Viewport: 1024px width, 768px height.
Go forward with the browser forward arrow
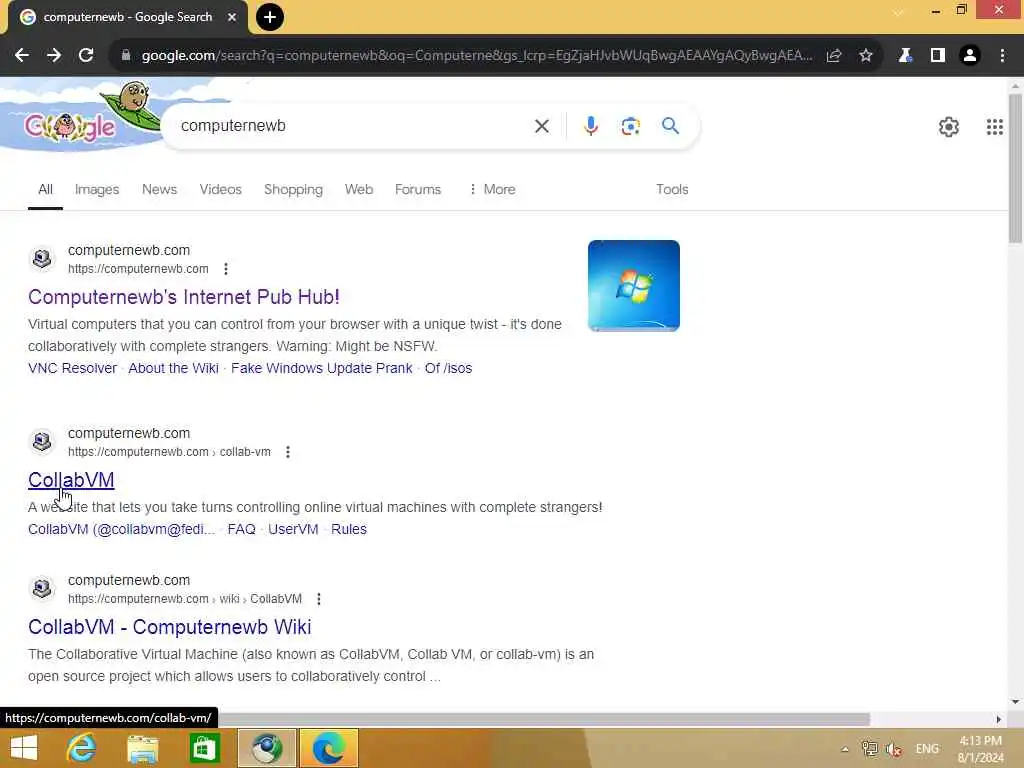click(54, 56)
